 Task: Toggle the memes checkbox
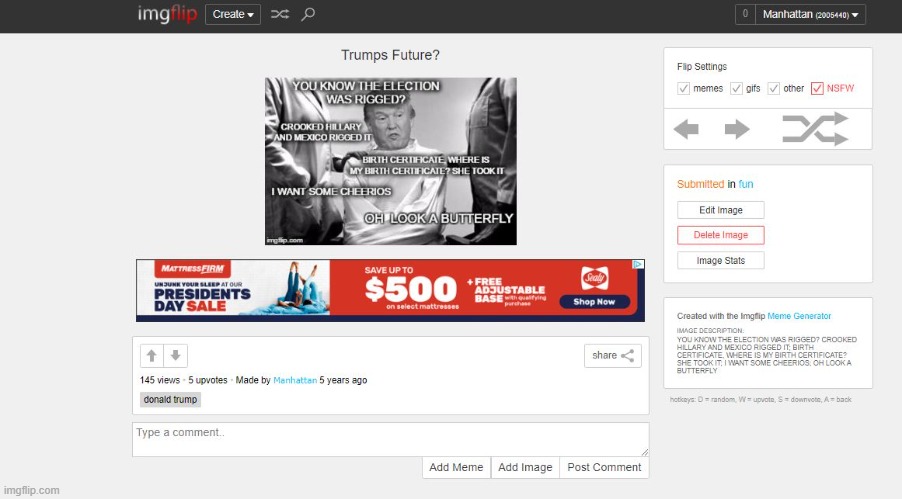(683, 89)
